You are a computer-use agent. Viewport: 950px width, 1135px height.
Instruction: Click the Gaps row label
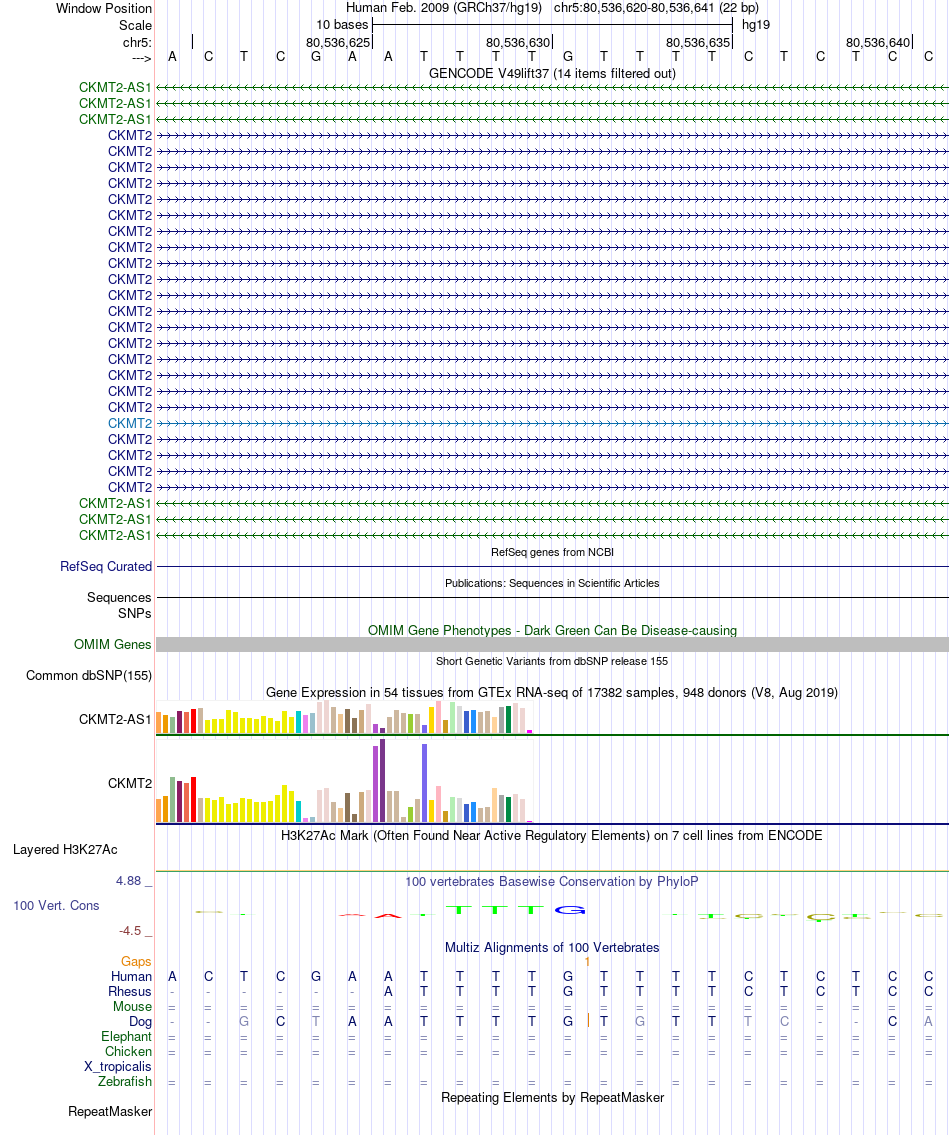coord(136,961)
